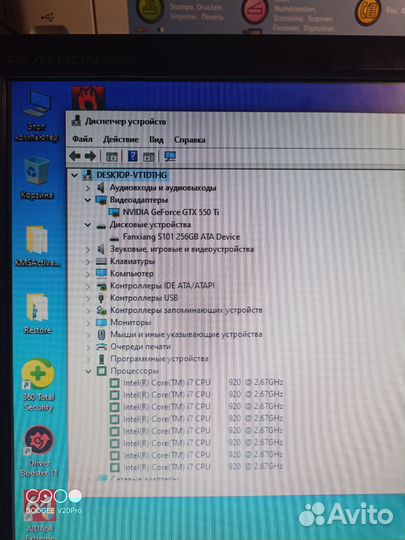Click the Диспетчер устройств title bar icon
This screenshot has height=540, width=405.
(x=76, y=121)
